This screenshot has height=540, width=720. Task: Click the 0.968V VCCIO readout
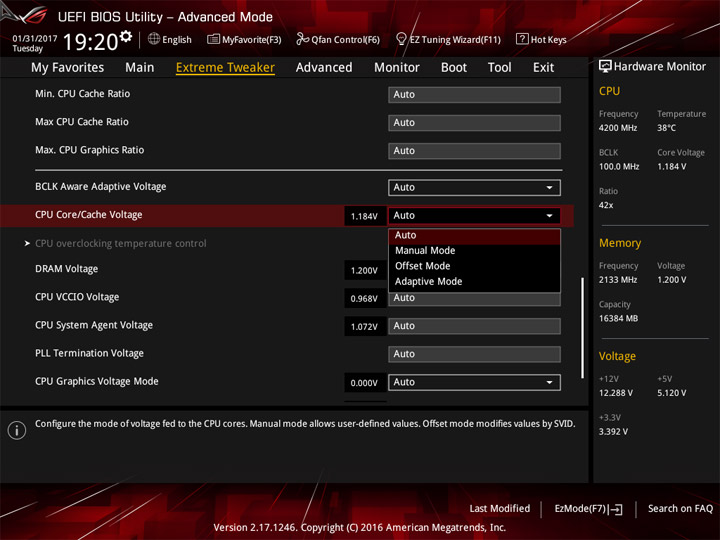(x=365, y=299)
